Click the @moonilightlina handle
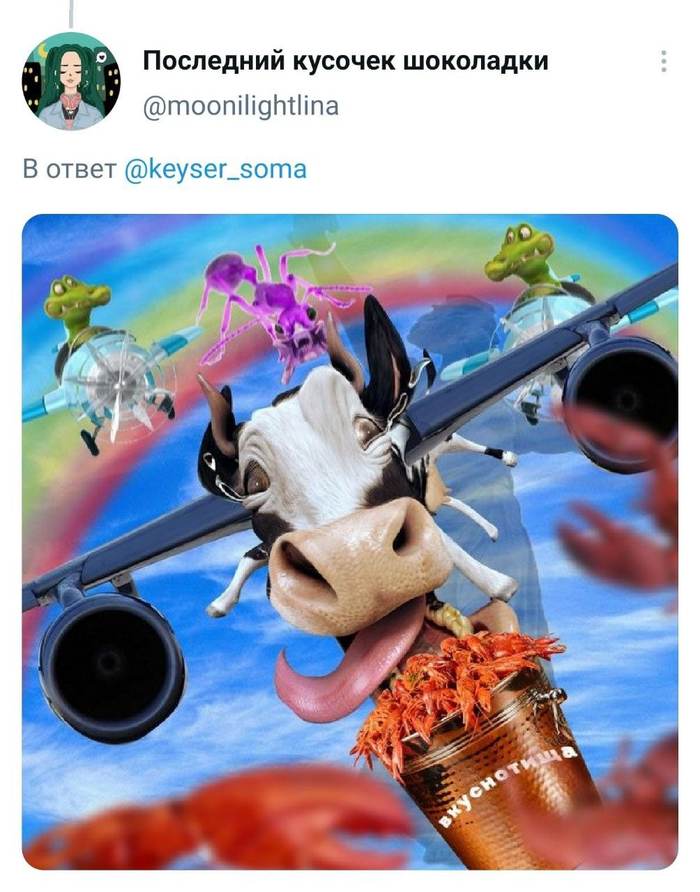This screenshot has height=892, width=700. point(241,105)
